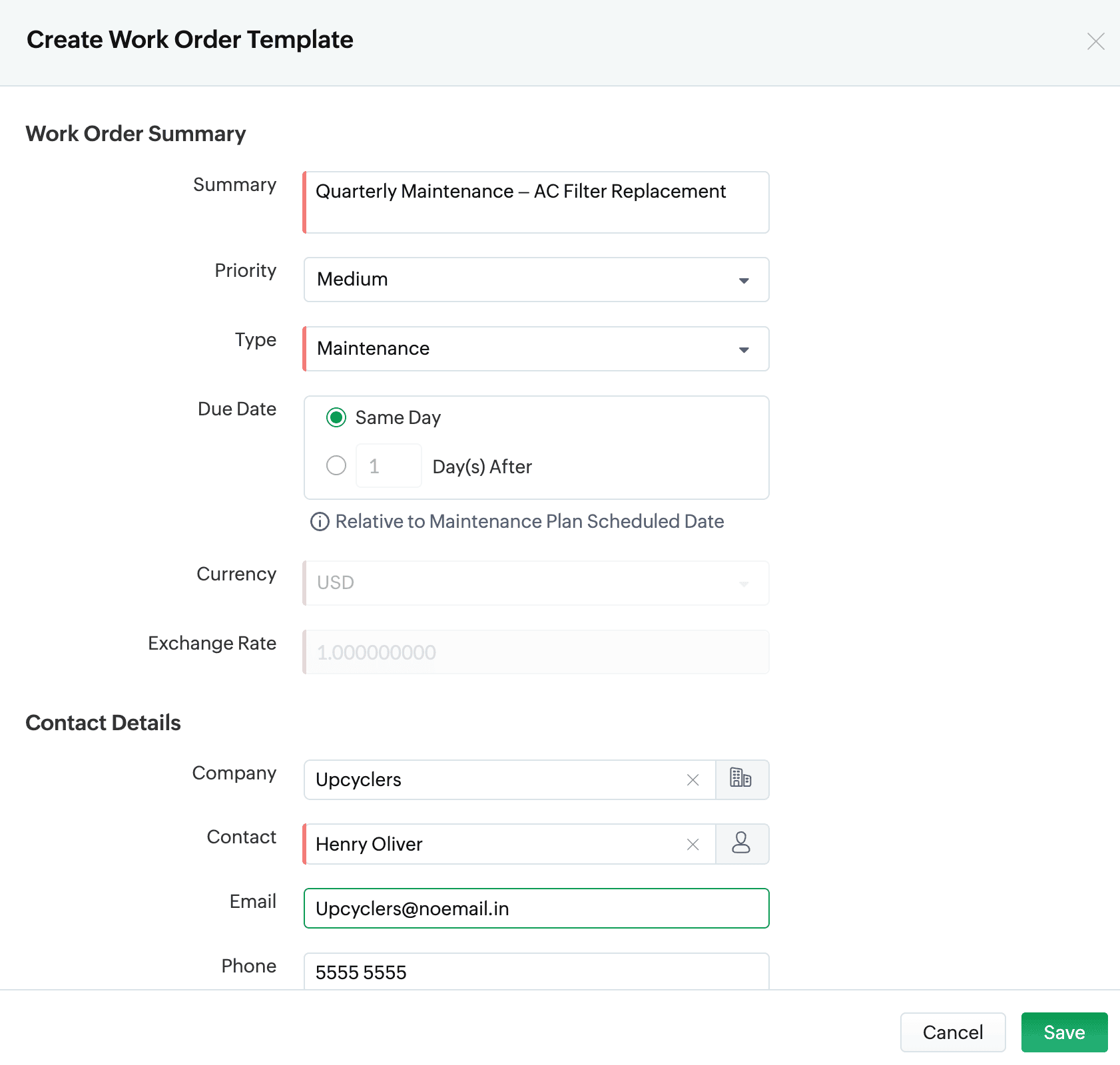
Task: Focus the Email input field
Action: click(536, 908)
